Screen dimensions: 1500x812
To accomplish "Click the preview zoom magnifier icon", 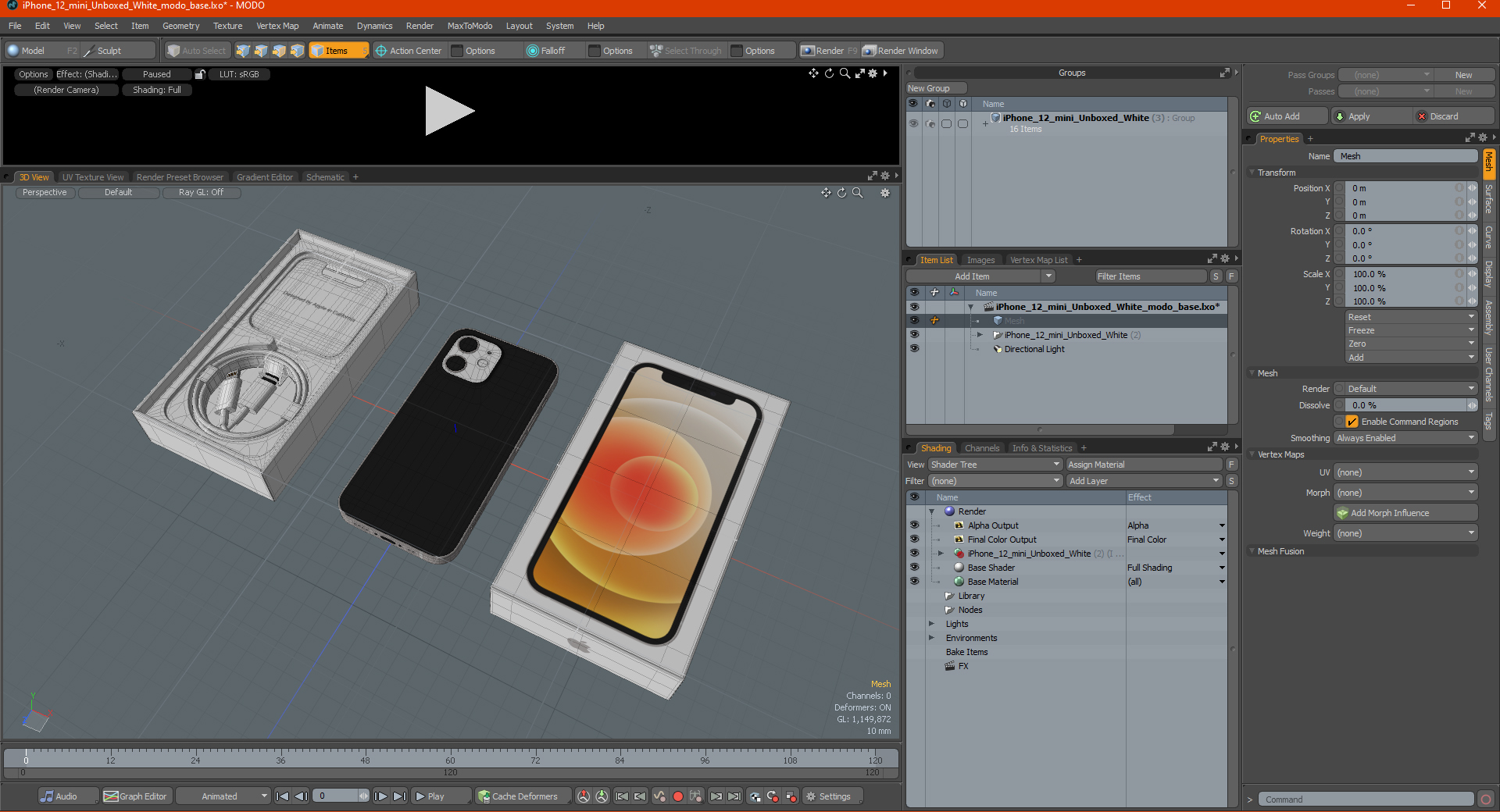I will 845,73.
